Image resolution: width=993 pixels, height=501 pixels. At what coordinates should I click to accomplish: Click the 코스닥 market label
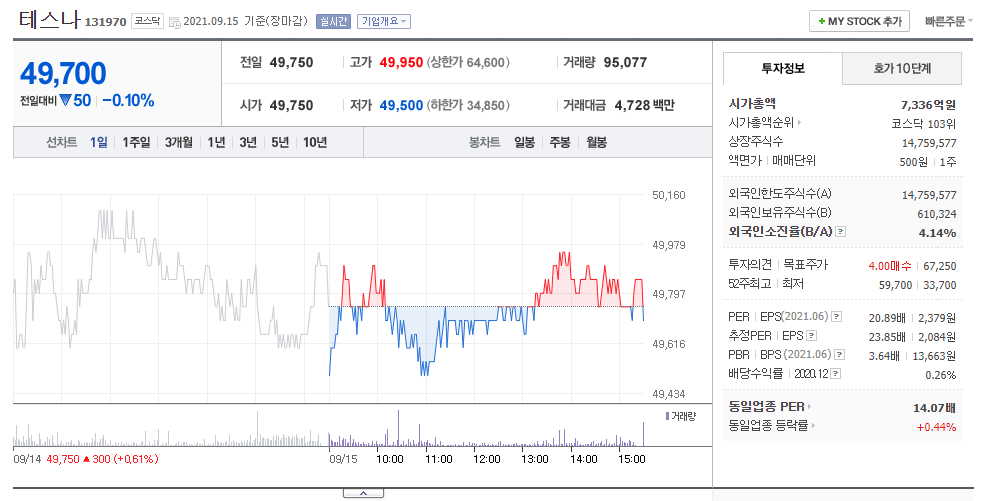148,21
